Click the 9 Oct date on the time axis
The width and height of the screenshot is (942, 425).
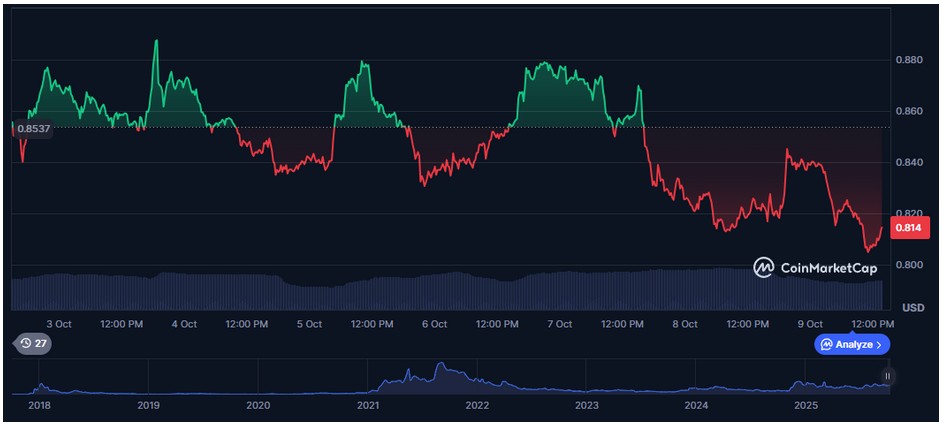(809, 324)
